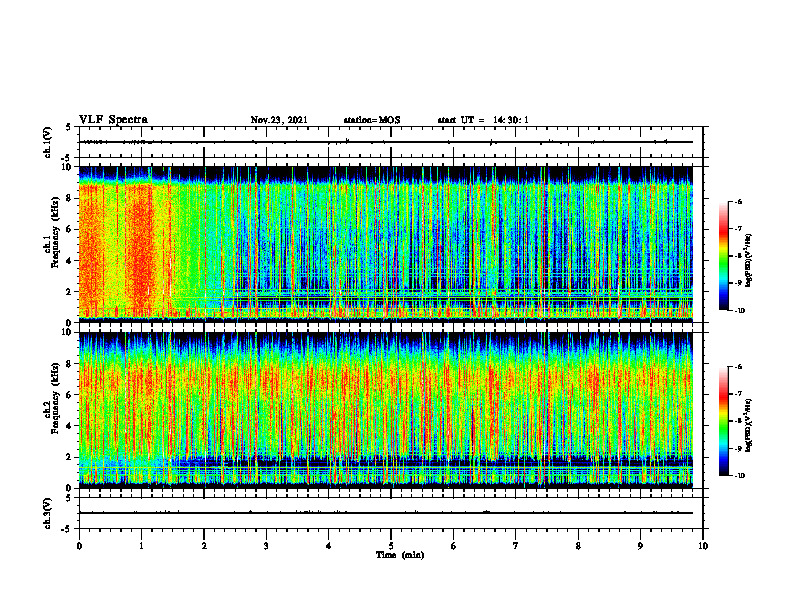Click the 'station=MOS' header text
The image size is (792, 612).
point(372,120)
